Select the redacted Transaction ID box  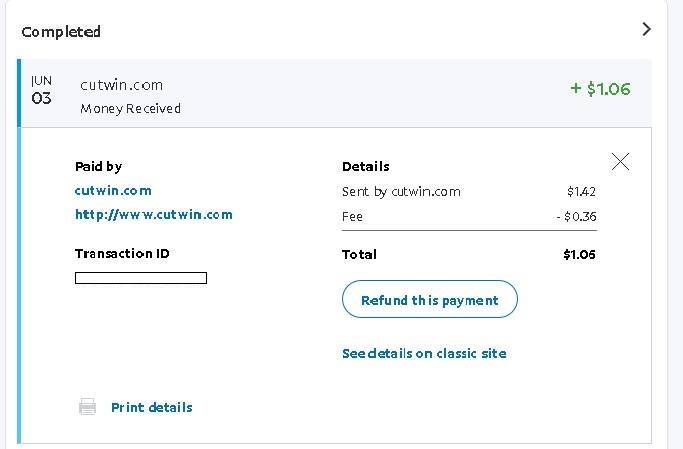click(141, 278)
